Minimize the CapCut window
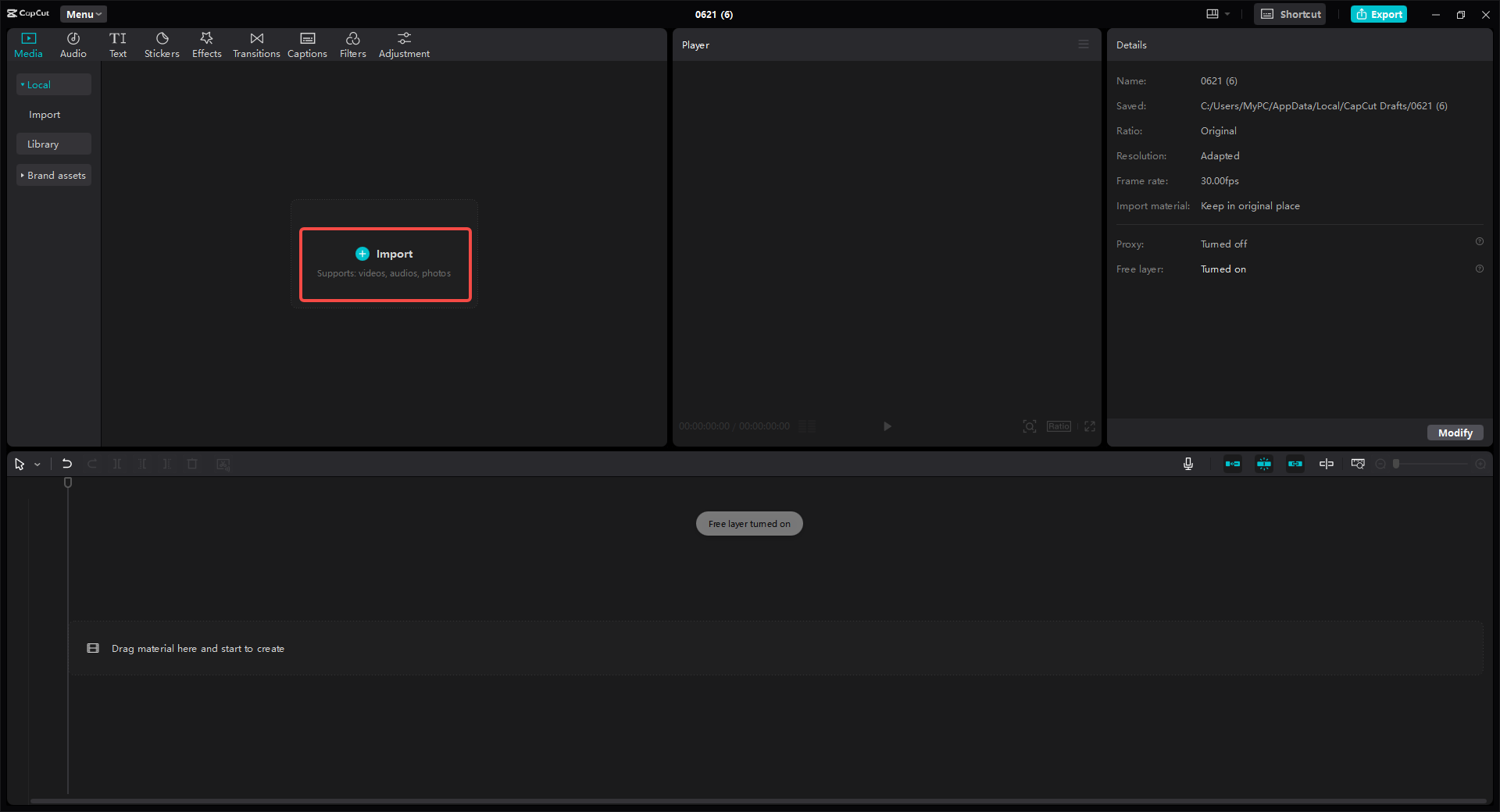Image resolution: width=1500 pixels, height=812 pixels. pyautogui.click(x=1435, y=14)
